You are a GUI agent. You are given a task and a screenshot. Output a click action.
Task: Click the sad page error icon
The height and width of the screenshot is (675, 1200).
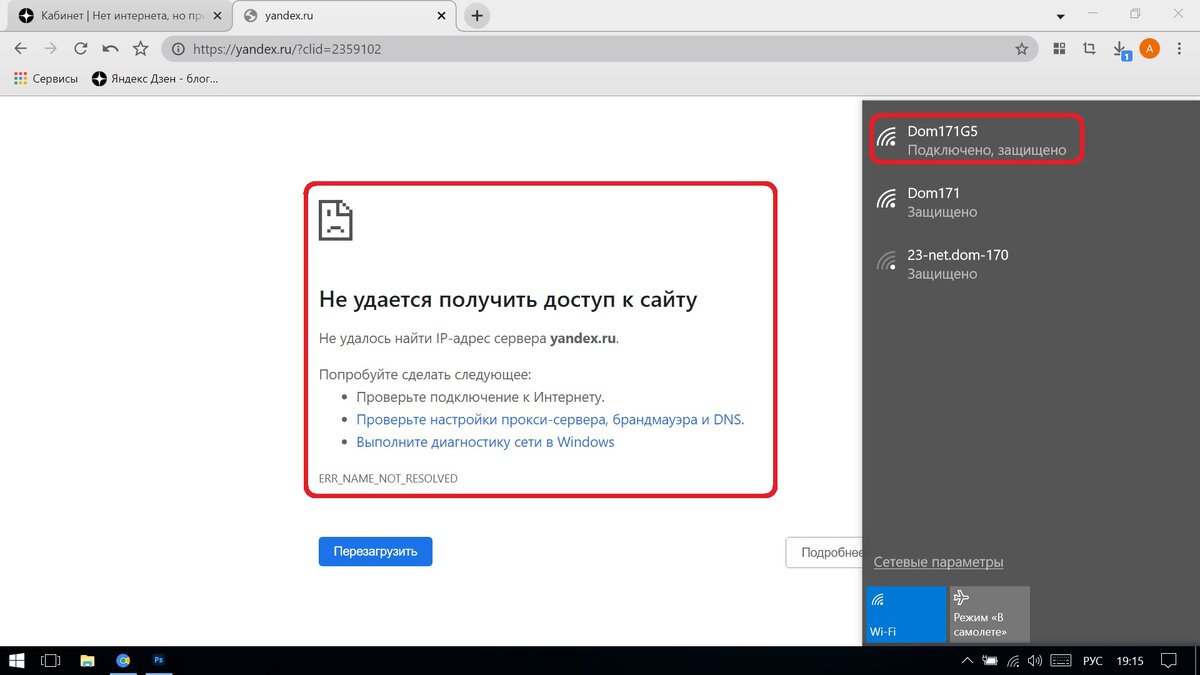[335, 220]
